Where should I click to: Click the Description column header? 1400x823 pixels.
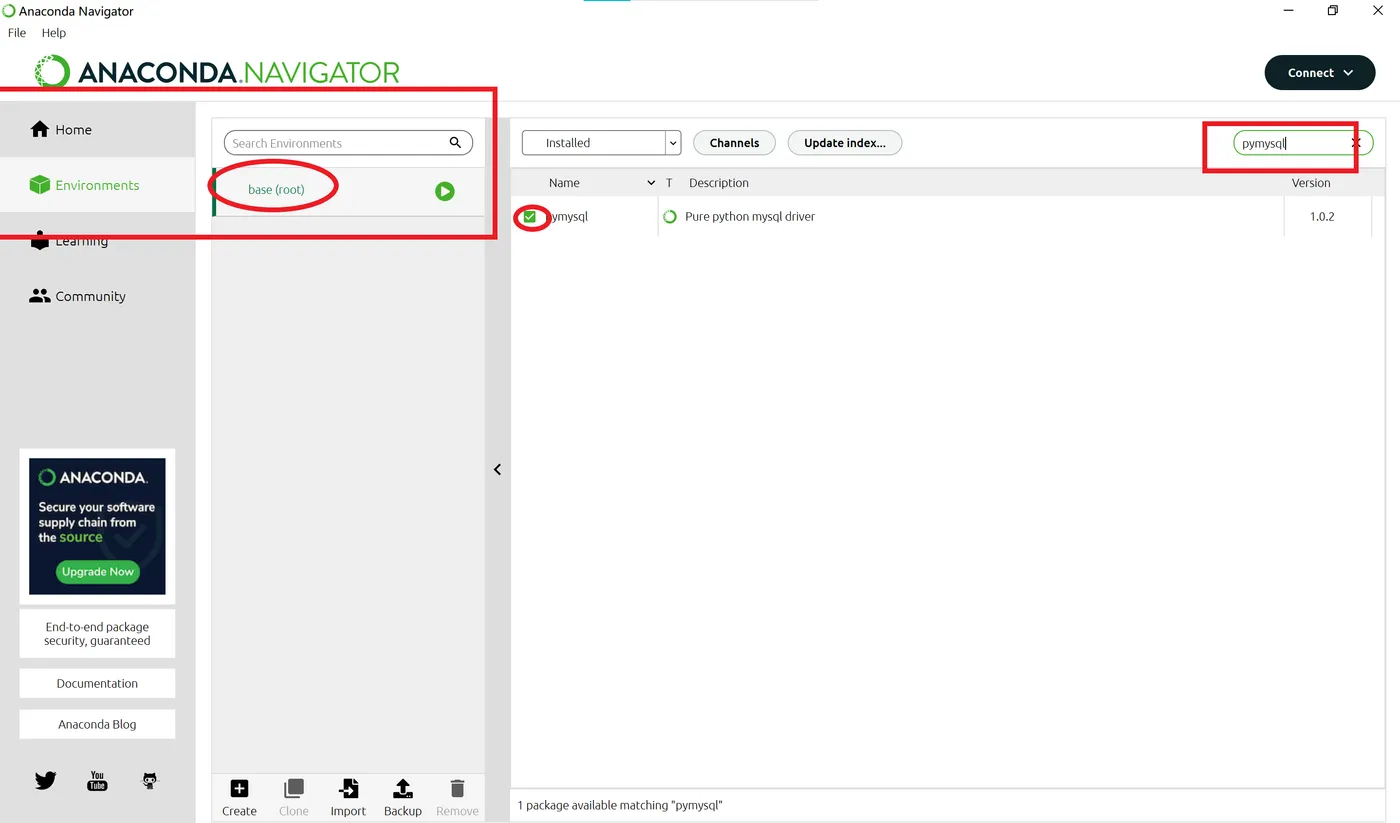point(719,183)
